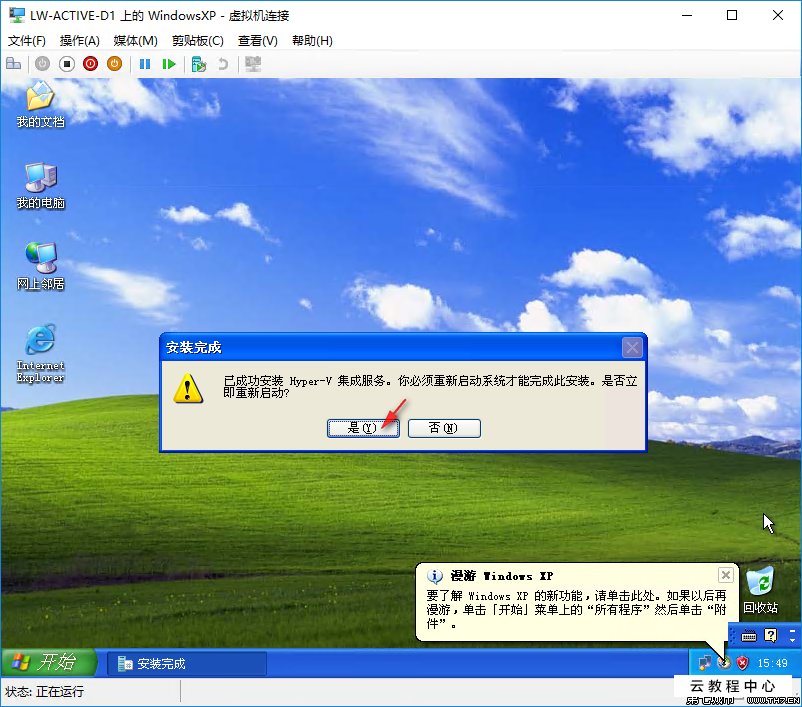Click the warning icon in dialog

(188, 388)
